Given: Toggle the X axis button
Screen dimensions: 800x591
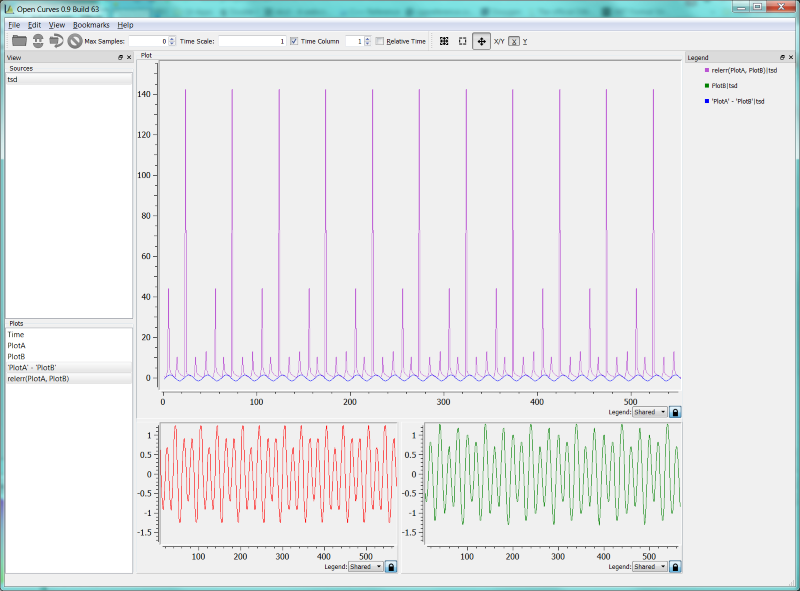Looking at the screenshot, I should tap(513, 41).
